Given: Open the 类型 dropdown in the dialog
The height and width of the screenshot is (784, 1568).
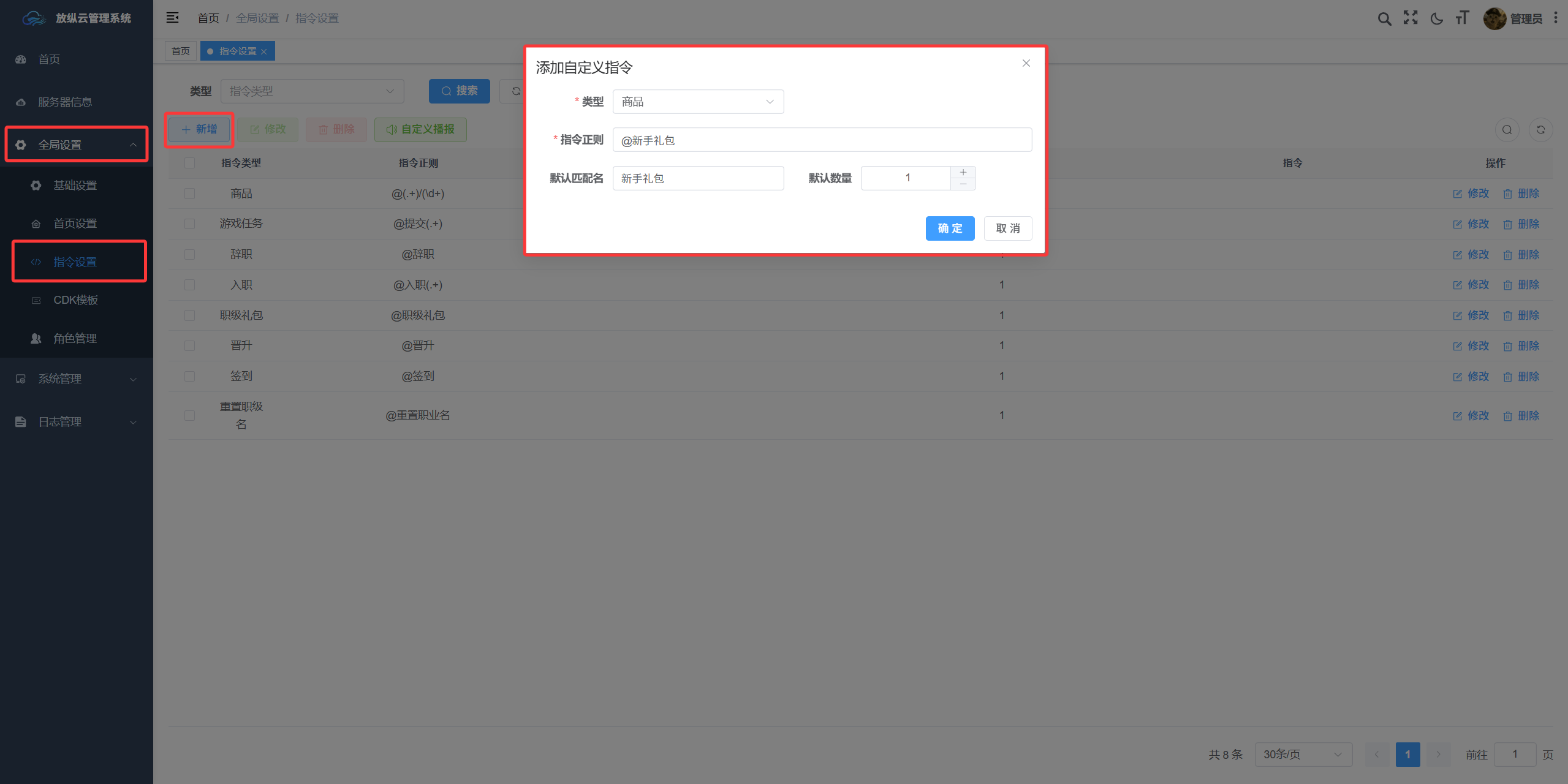Looking at the screenshot, I should (x=698, y=102).
